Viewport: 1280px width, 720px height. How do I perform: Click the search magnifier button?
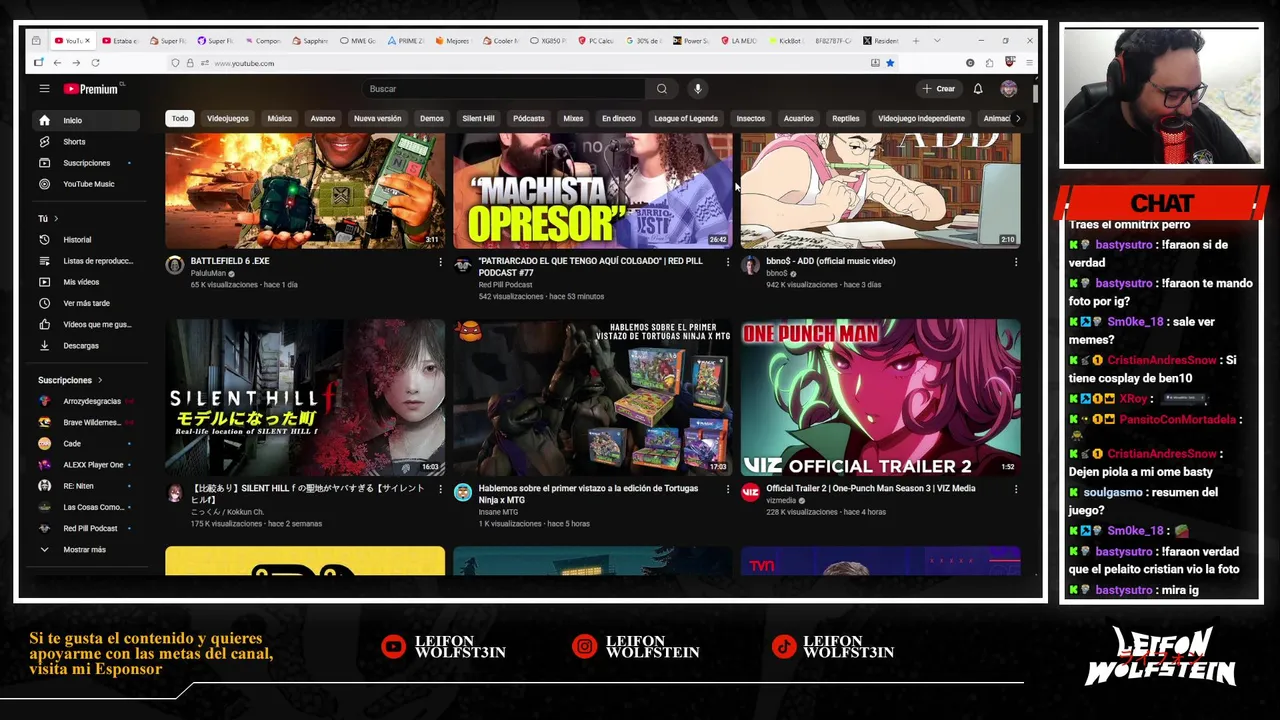(x=661, y=89)
